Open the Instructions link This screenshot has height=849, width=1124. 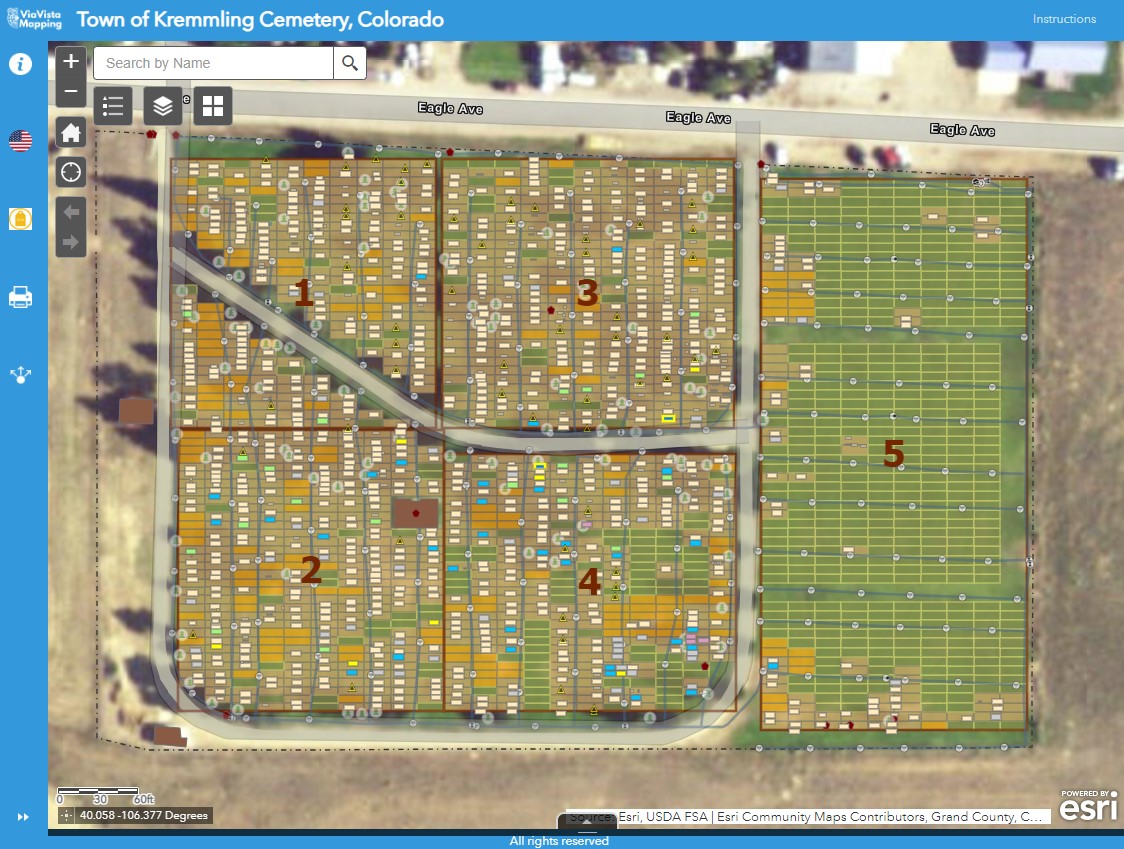pyautogui.click(x=1064, y=18)
